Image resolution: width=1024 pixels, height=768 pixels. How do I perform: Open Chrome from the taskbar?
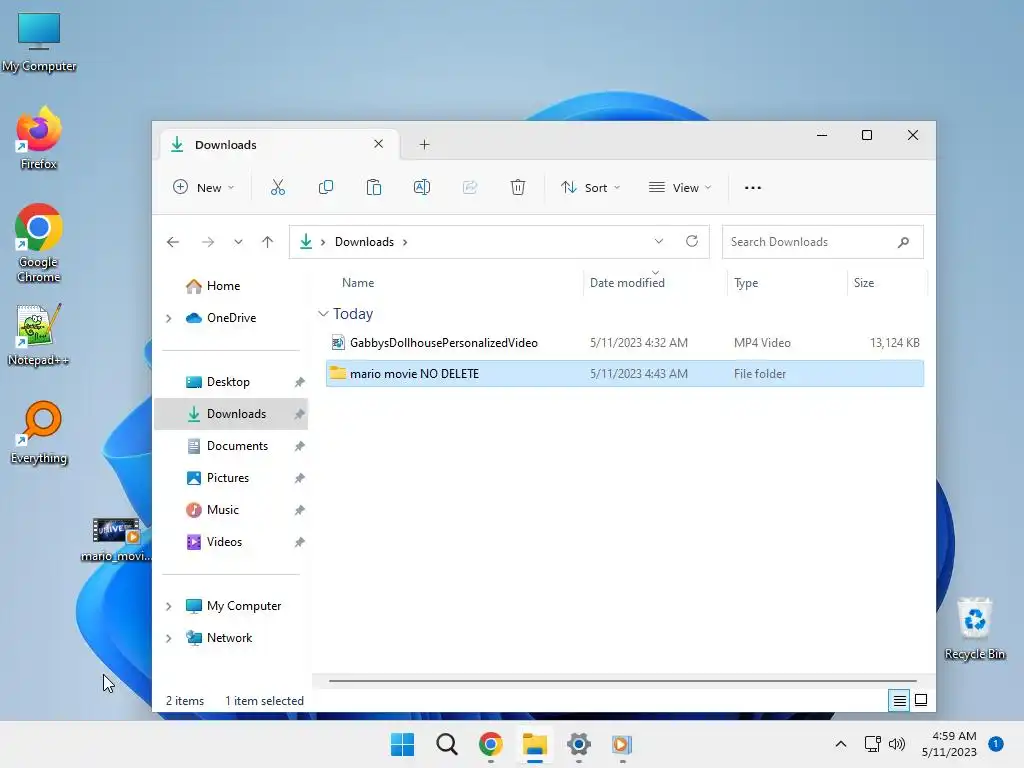pyautogui.click(x=490, y=744)
